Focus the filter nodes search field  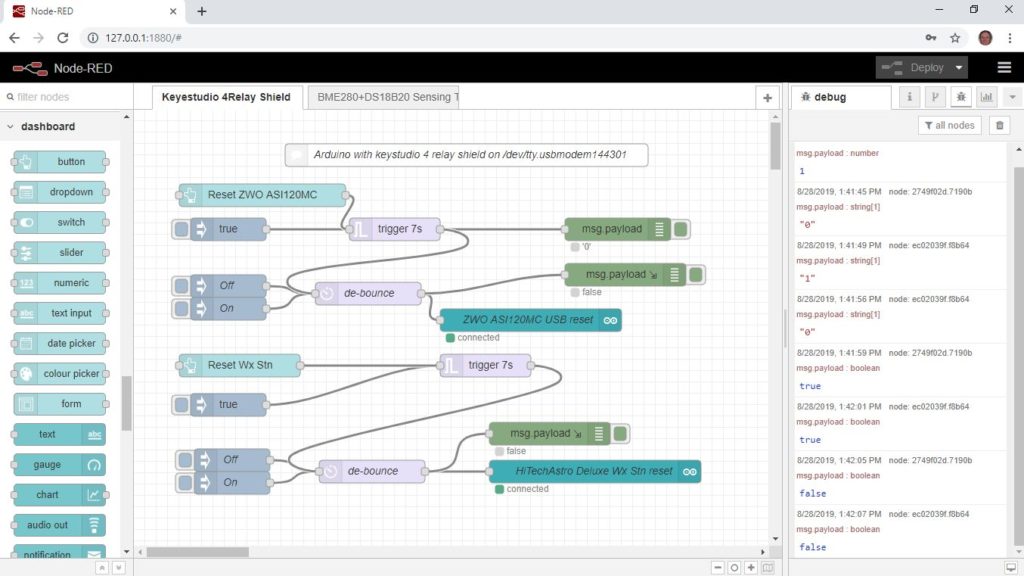pos(67,97)
